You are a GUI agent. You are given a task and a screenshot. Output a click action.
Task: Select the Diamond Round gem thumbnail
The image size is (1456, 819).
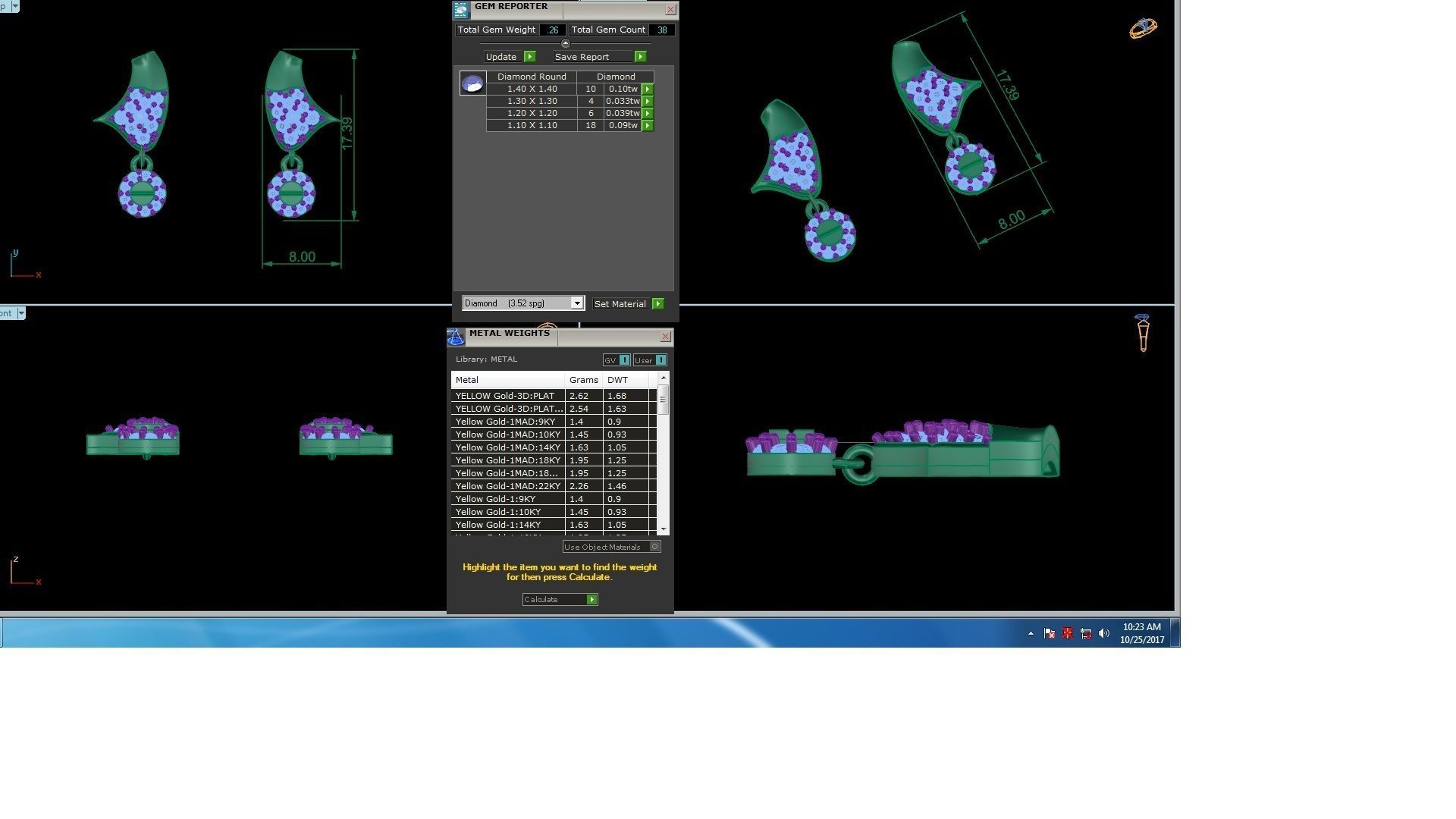click(x=472, y=83)
